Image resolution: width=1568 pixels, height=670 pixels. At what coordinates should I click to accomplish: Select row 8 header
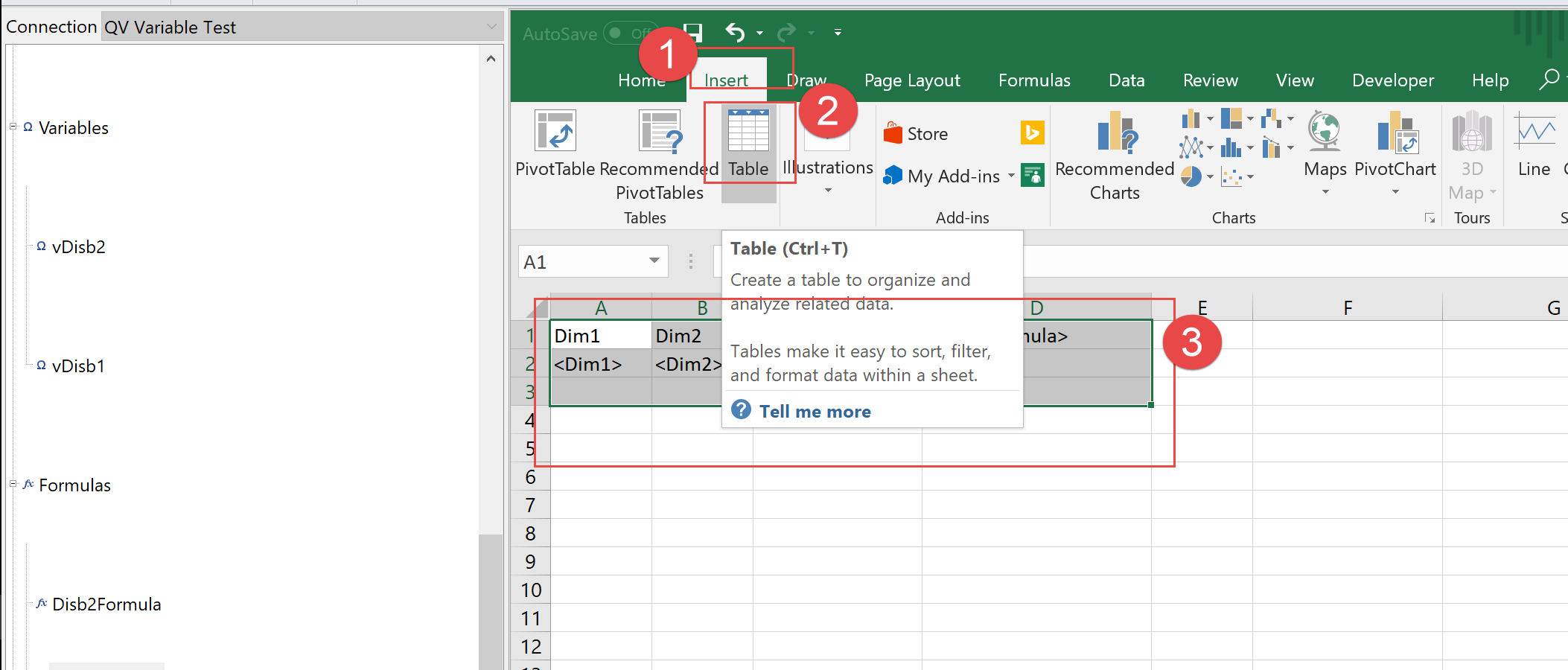point(530,534)
